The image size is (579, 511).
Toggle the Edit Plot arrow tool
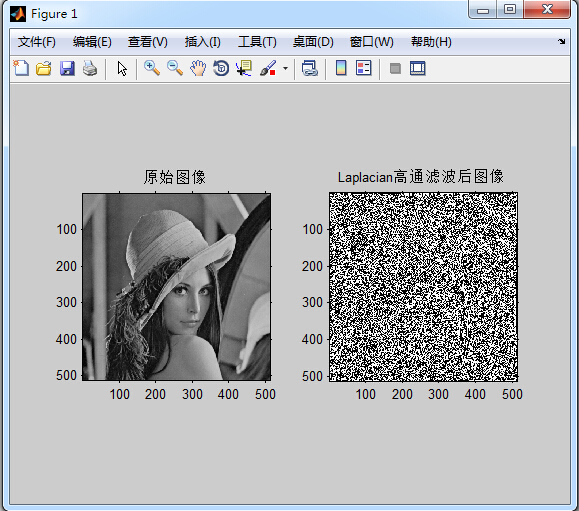[122, 69]
